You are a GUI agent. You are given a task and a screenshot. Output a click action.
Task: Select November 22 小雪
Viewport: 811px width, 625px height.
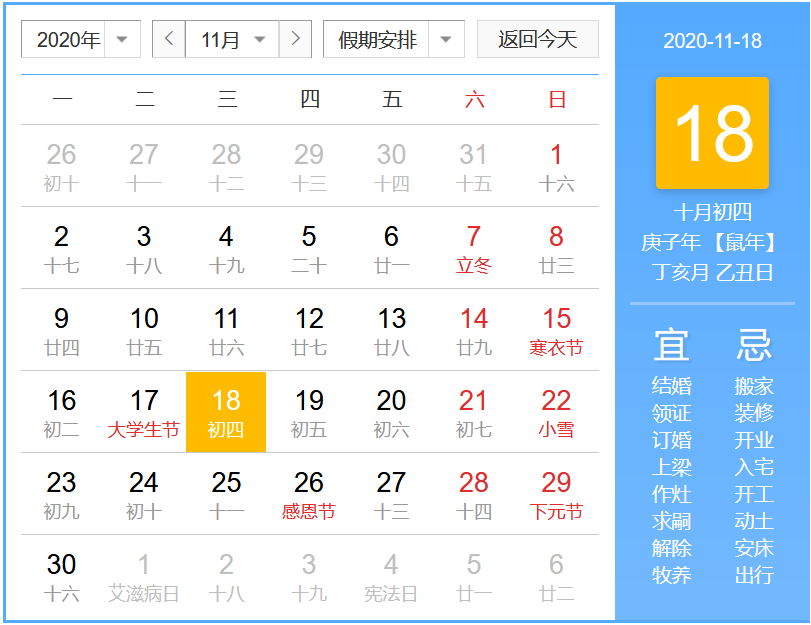556,412
